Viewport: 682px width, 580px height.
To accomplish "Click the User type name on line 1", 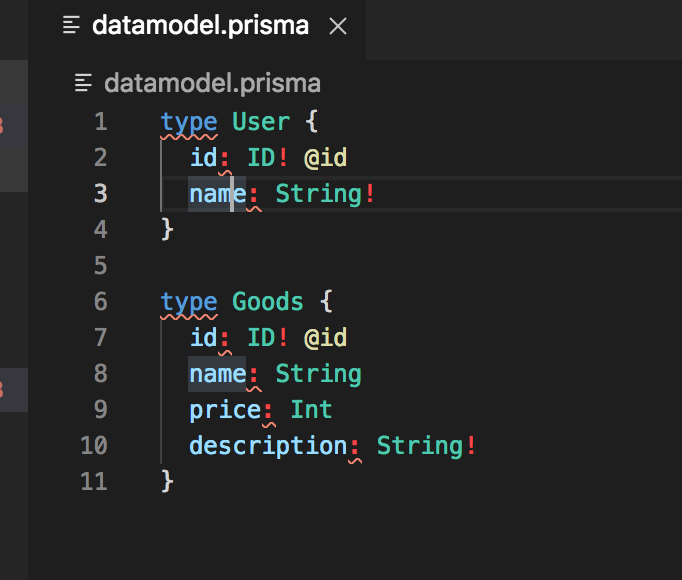I will (261, 122).
